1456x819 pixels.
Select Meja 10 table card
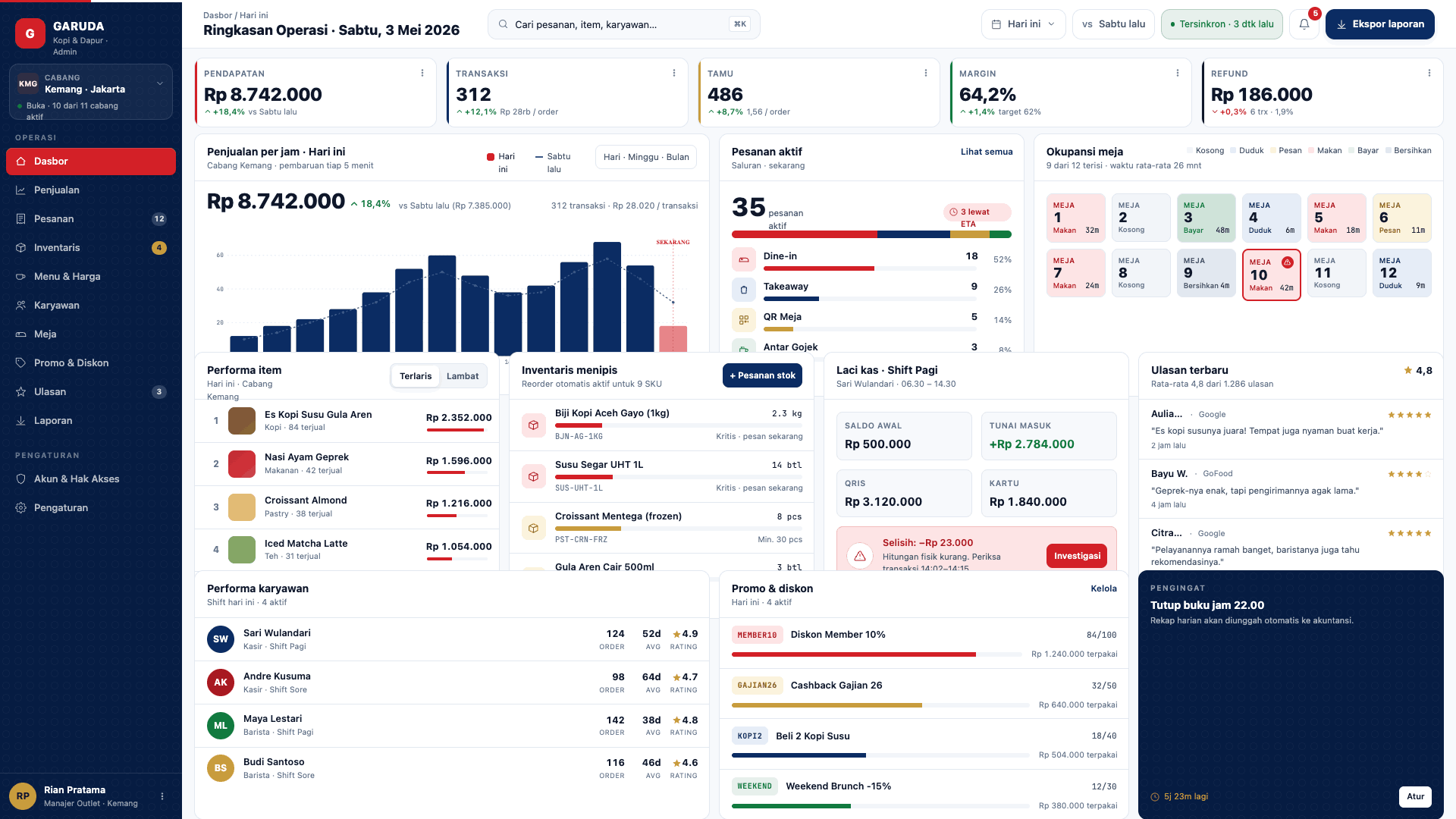pyautogui.click(x=1272, y=275)
